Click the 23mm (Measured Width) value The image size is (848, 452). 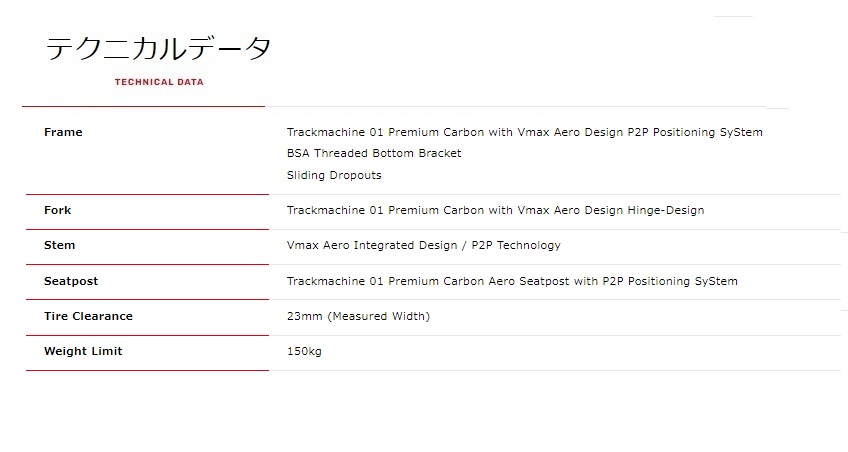coord(358,316)
